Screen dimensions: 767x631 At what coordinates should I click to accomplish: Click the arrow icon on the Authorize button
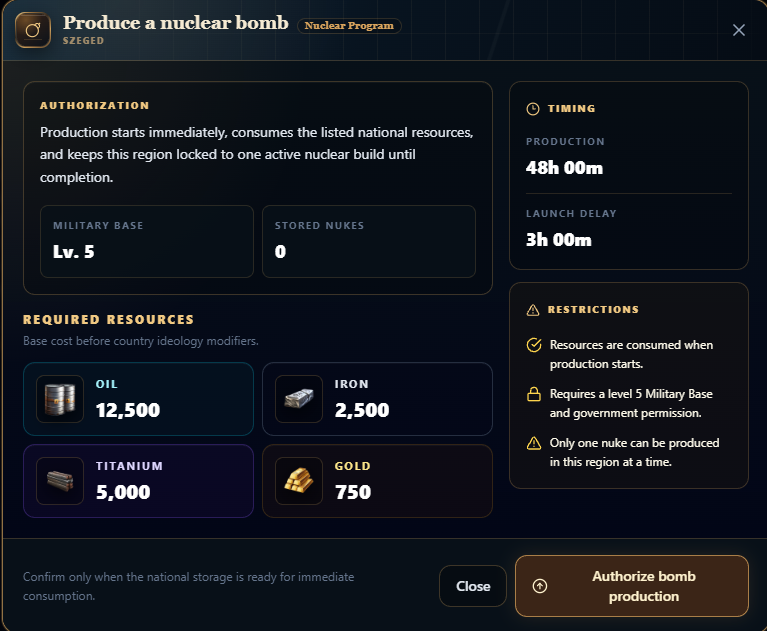(540, 586)
